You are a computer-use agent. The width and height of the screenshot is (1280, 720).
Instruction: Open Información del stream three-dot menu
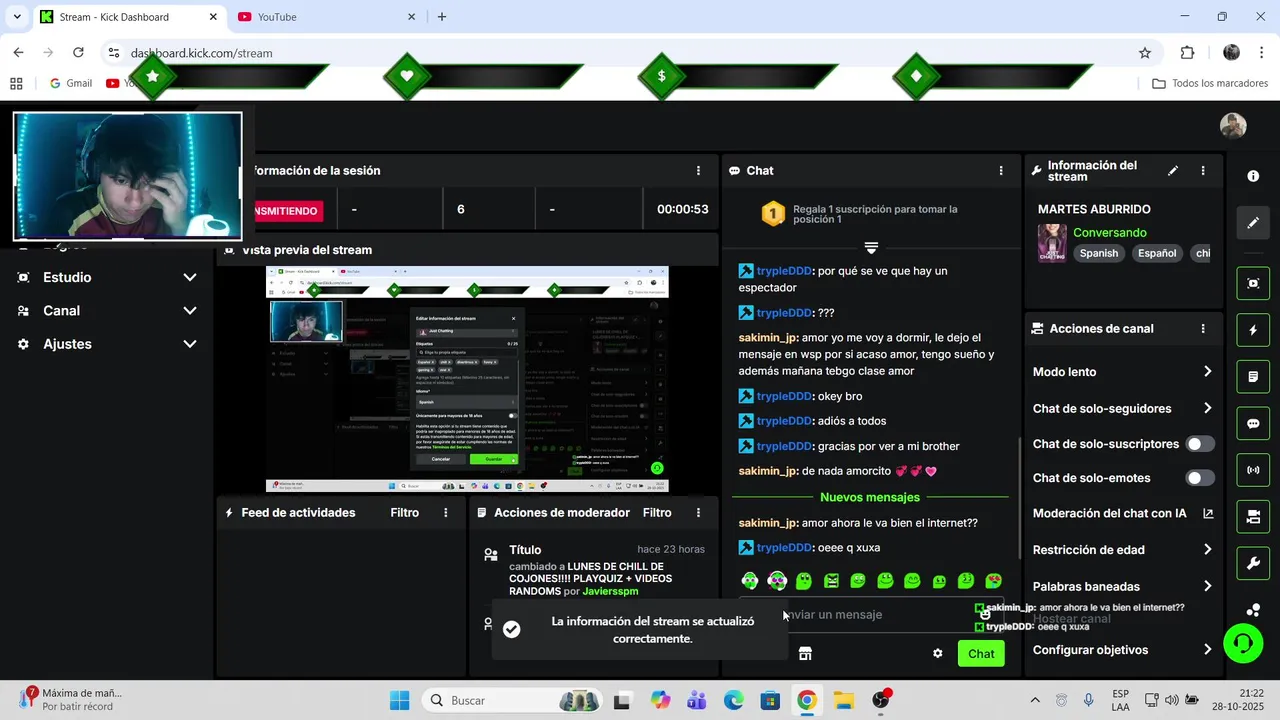pos(1203,171)
